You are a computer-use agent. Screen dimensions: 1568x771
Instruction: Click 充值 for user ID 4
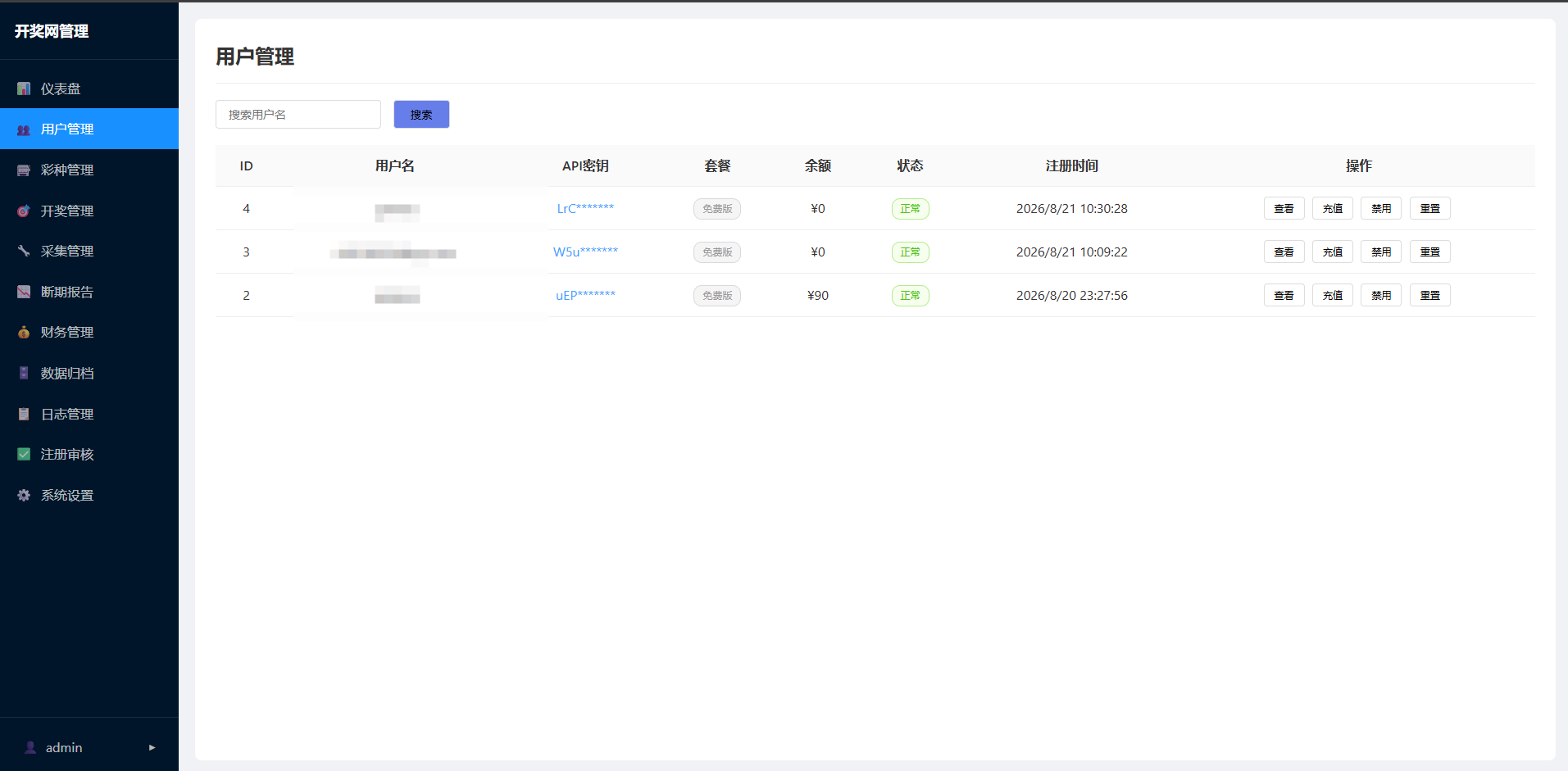(x=1333, y=208)
